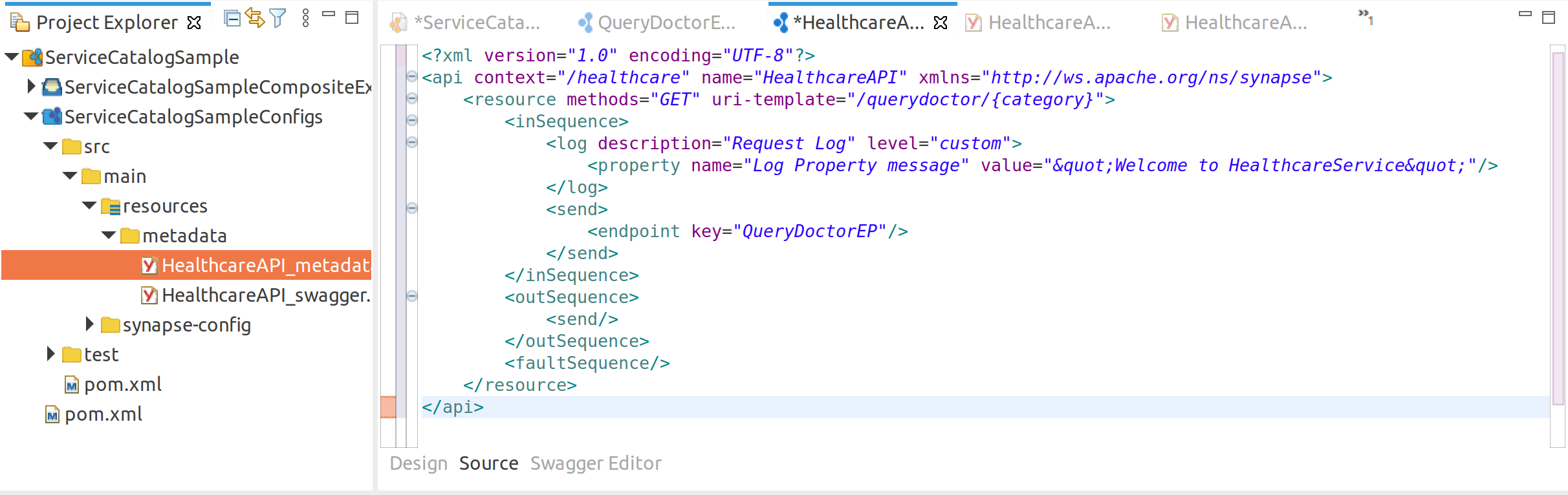Fold the inSequence element in gutter
The width and height of the screenshot is (1568, 495).
click(x=412, y=121)
